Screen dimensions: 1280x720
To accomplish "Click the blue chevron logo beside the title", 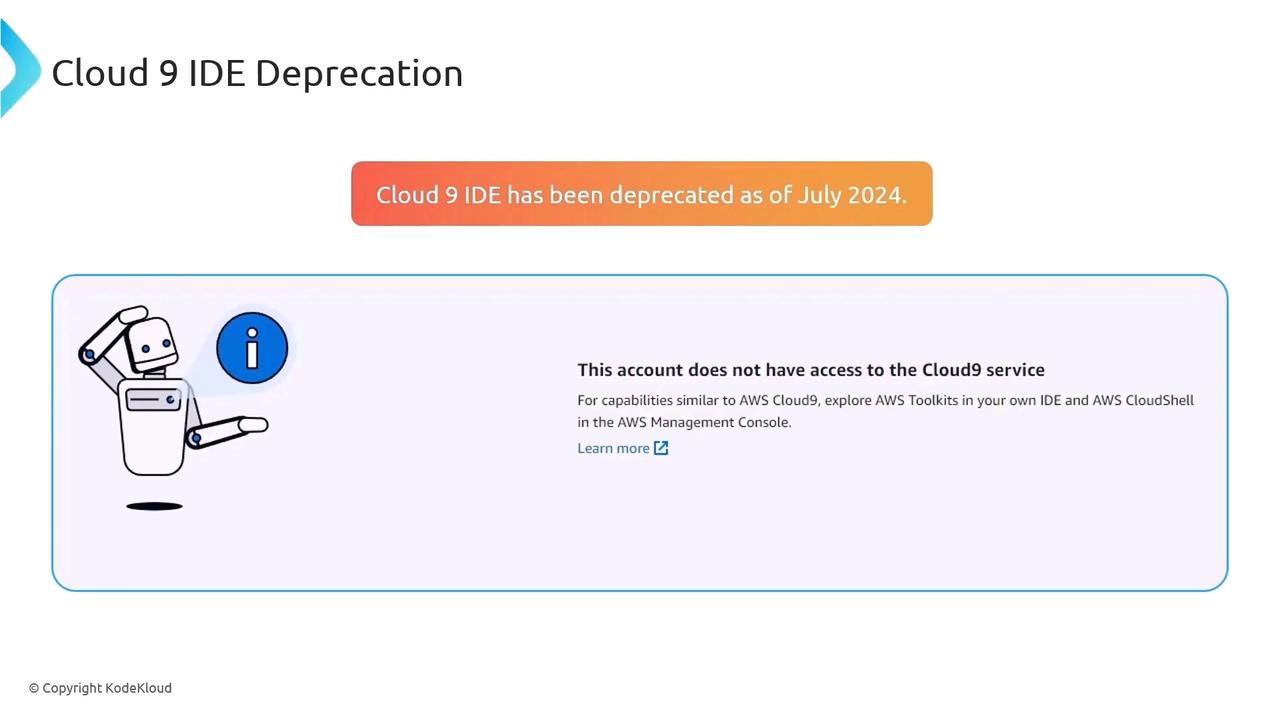I will pyautogui.click(x=18, y=68).
